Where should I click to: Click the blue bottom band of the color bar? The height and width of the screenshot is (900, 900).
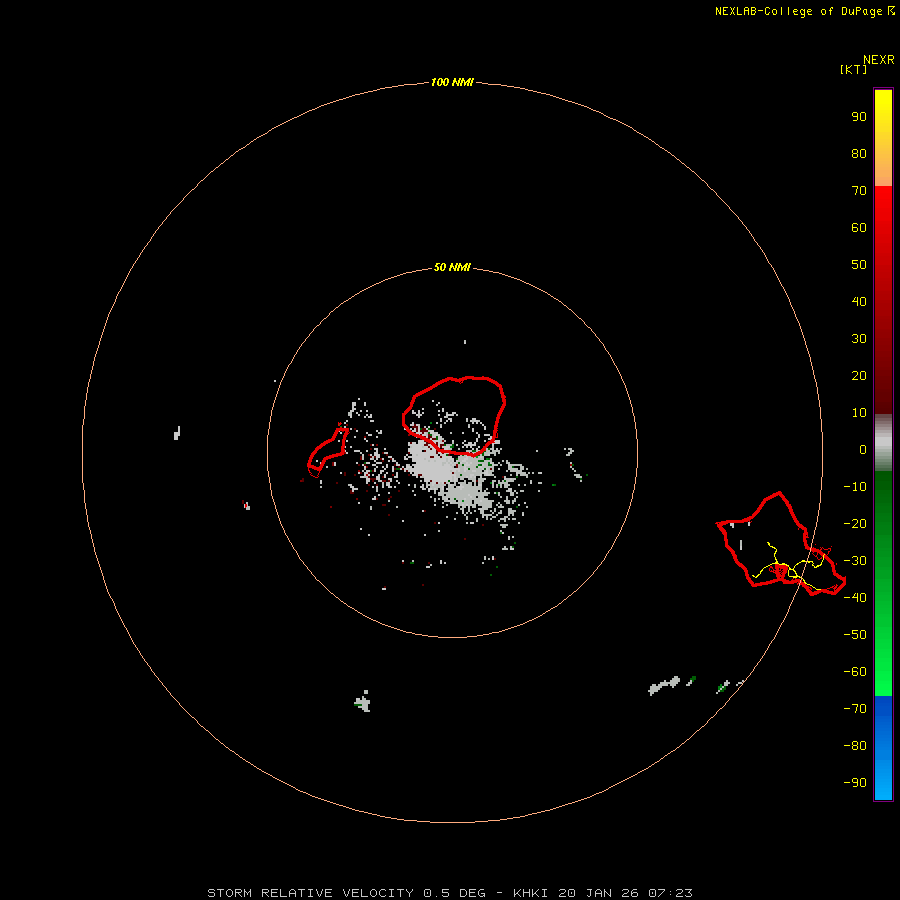point(883,748)
